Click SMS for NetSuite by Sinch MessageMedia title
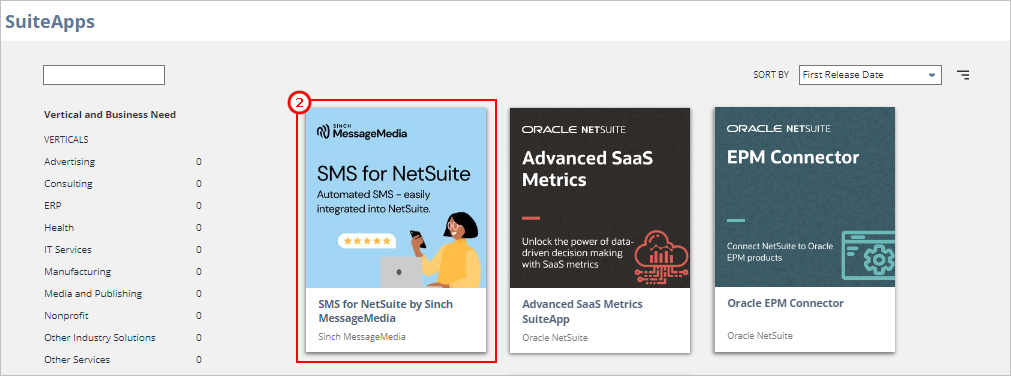This screenshot has width=1011, height=376. click(386, 311)
